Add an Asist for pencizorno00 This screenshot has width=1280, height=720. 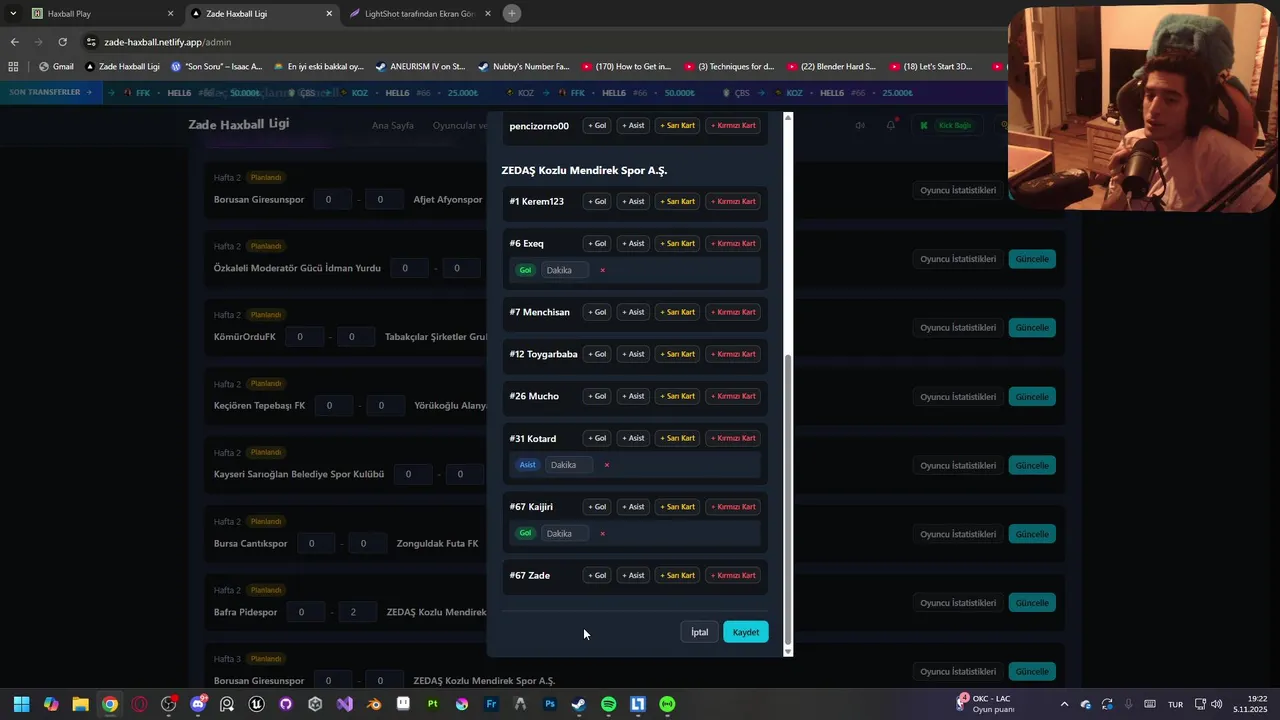click(x=633, y=126)
